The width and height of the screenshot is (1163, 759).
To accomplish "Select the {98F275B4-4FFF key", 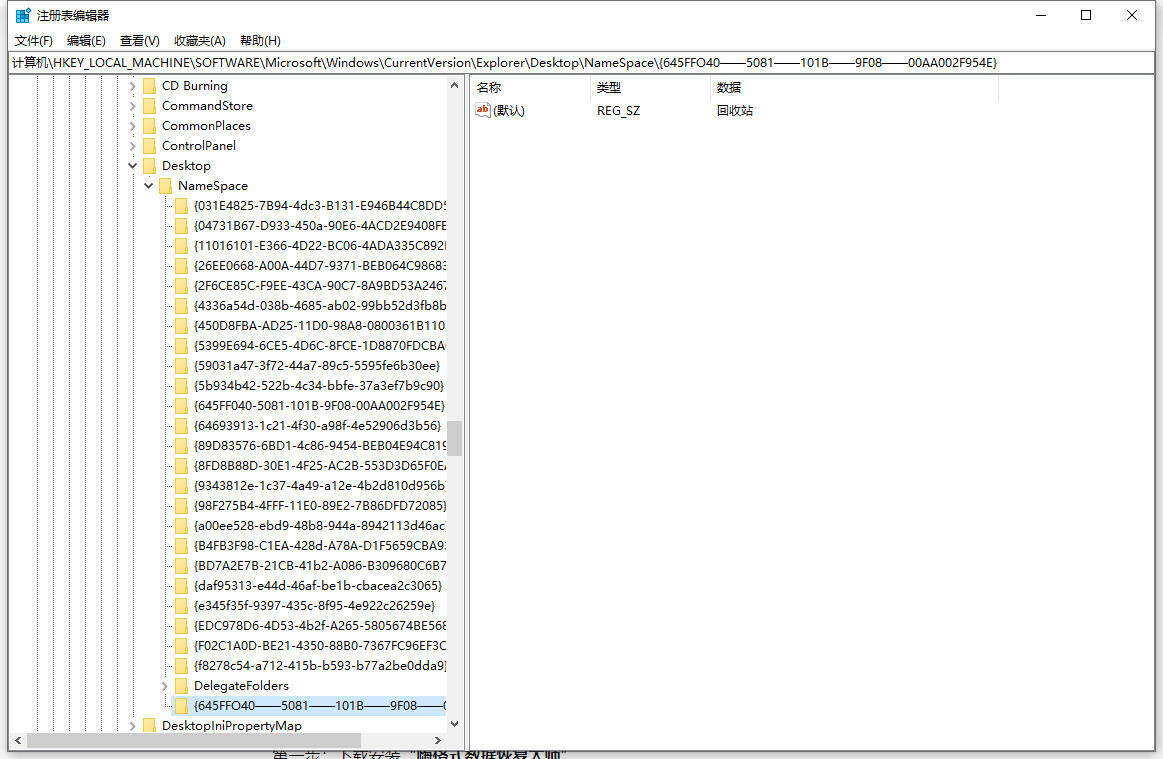I will pyautogui.click(x=320, y=507).
